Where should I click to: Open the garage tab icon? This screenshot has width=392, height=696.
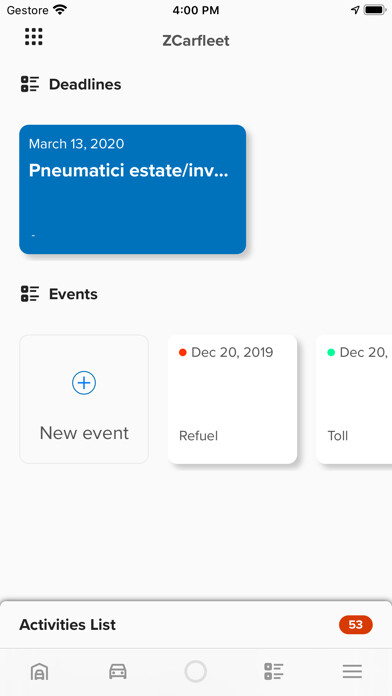(x=39, y=672)
